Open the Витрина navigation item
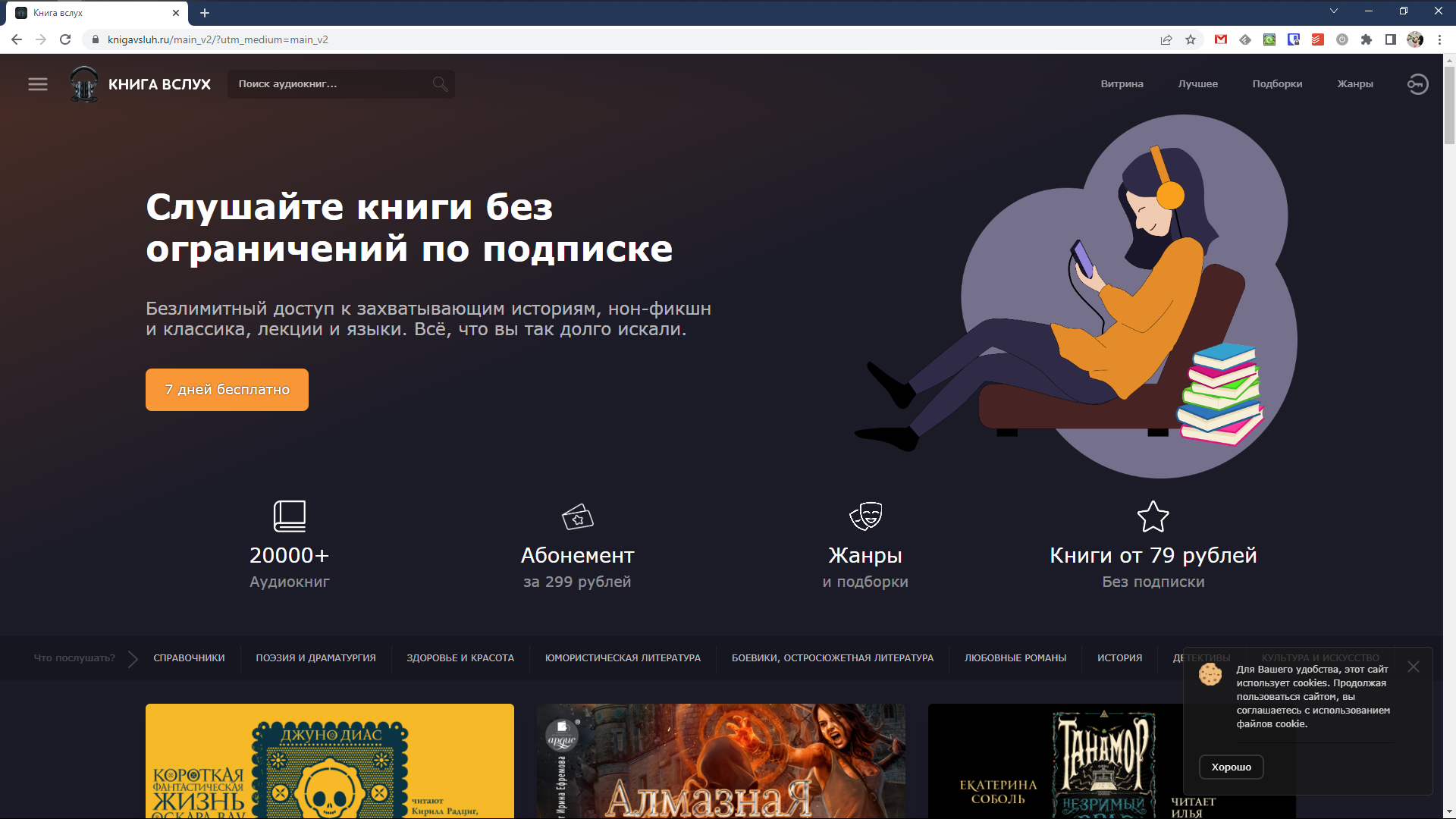This screenshot has height=819, width=1456. pyautogui.click(x=1122, y=84)
